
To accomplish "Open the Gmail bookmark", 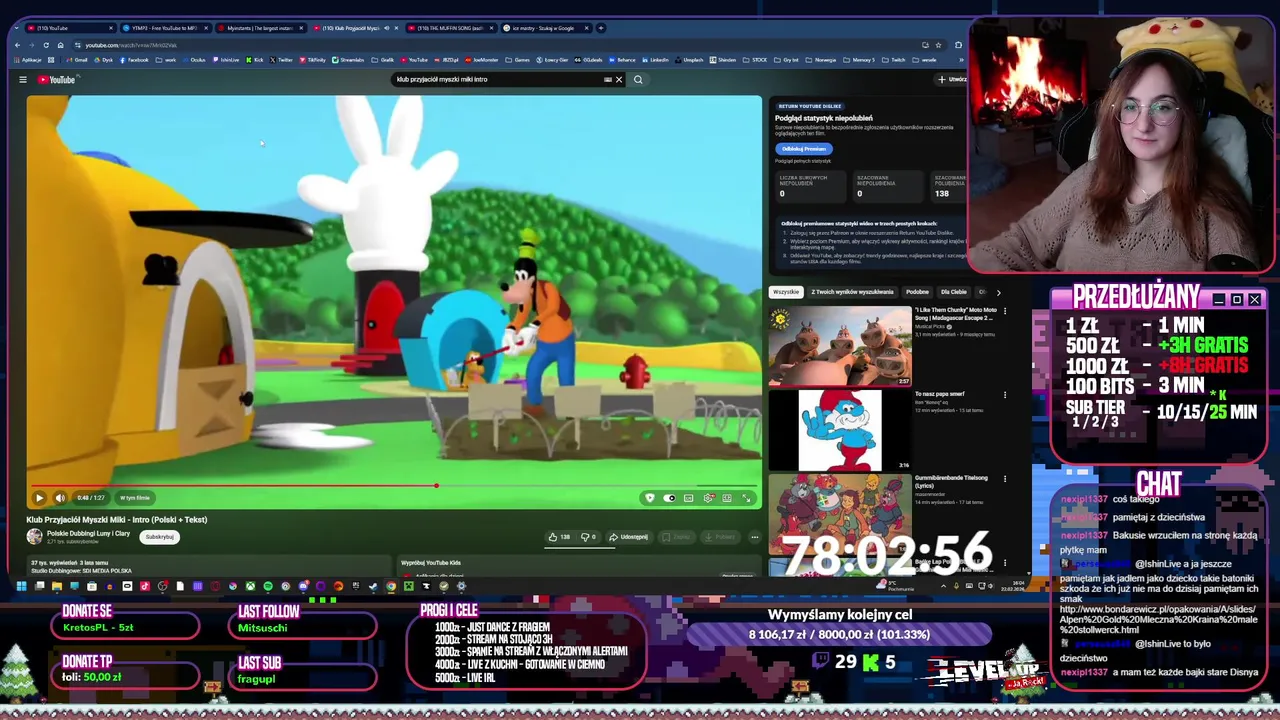I will coord(78,60).
